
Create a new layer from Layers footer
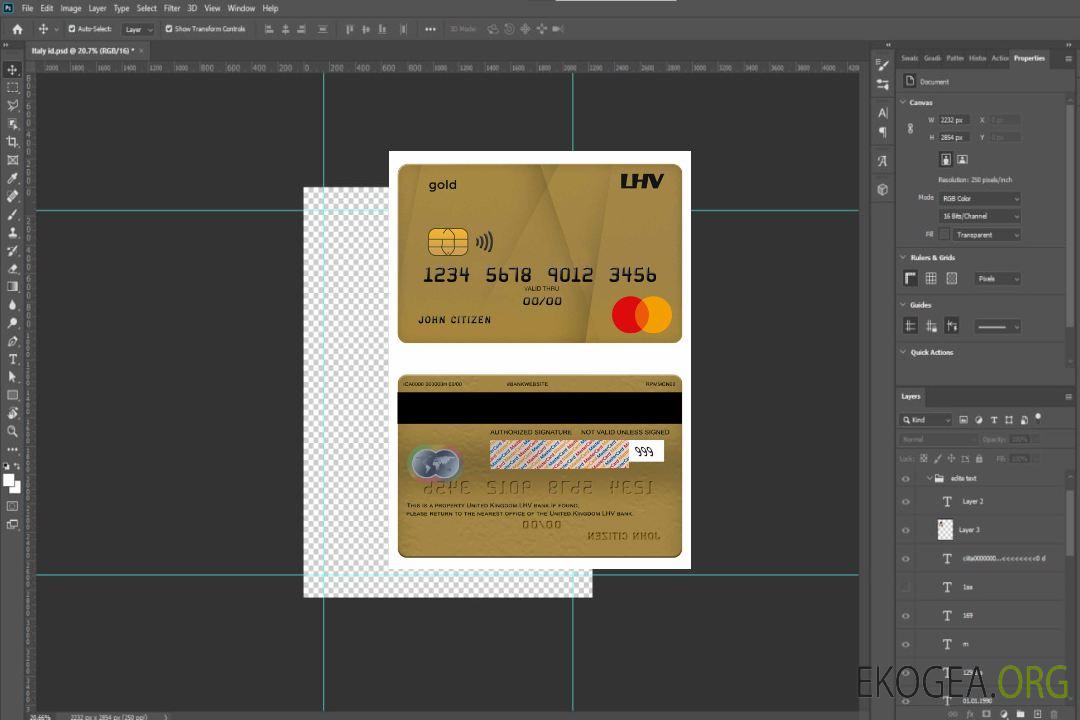[1037, 714]
